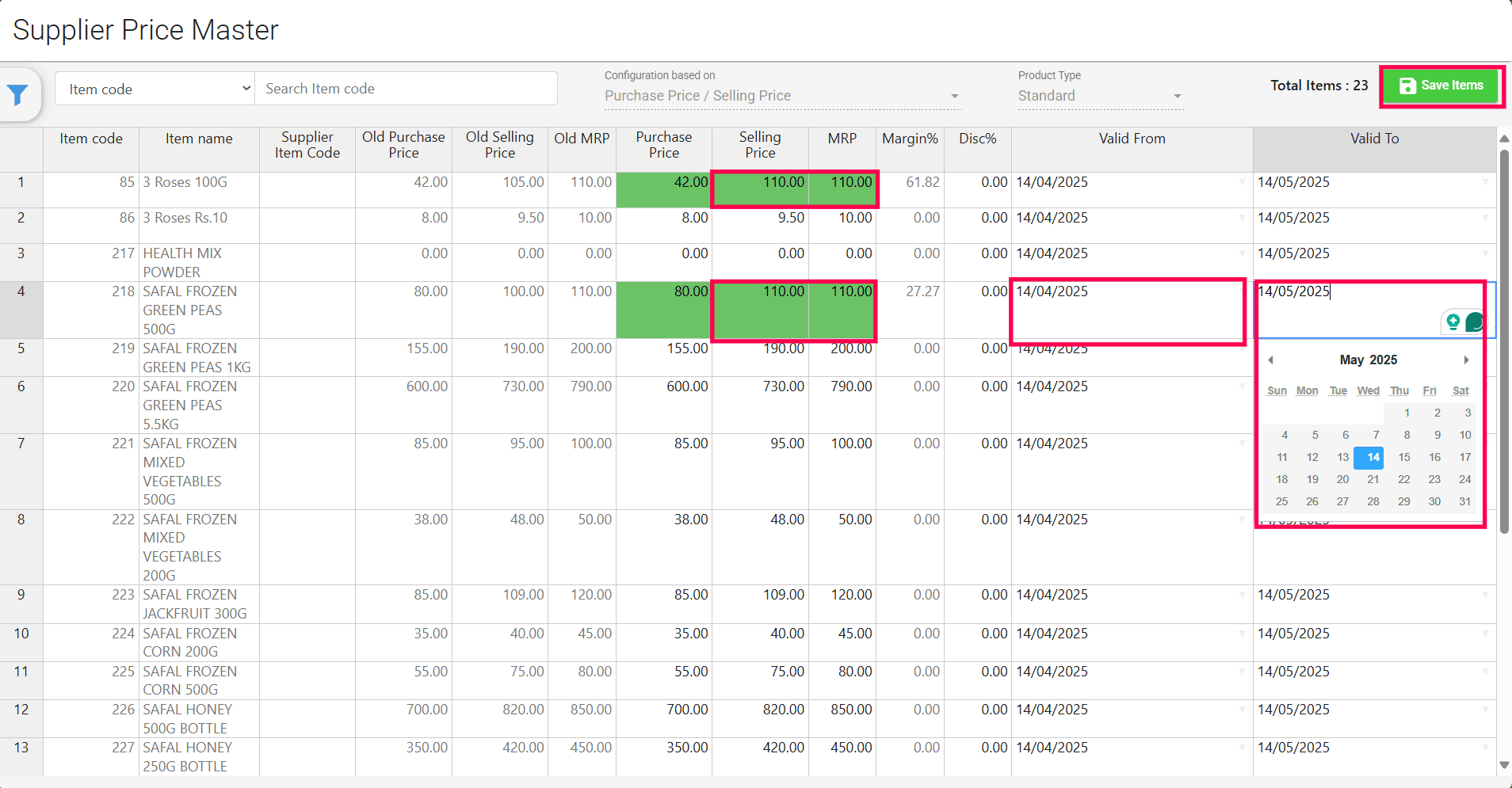Click the Margin% column header
The width and height of the screenshot is (1512, 788).
coord(910,139)
